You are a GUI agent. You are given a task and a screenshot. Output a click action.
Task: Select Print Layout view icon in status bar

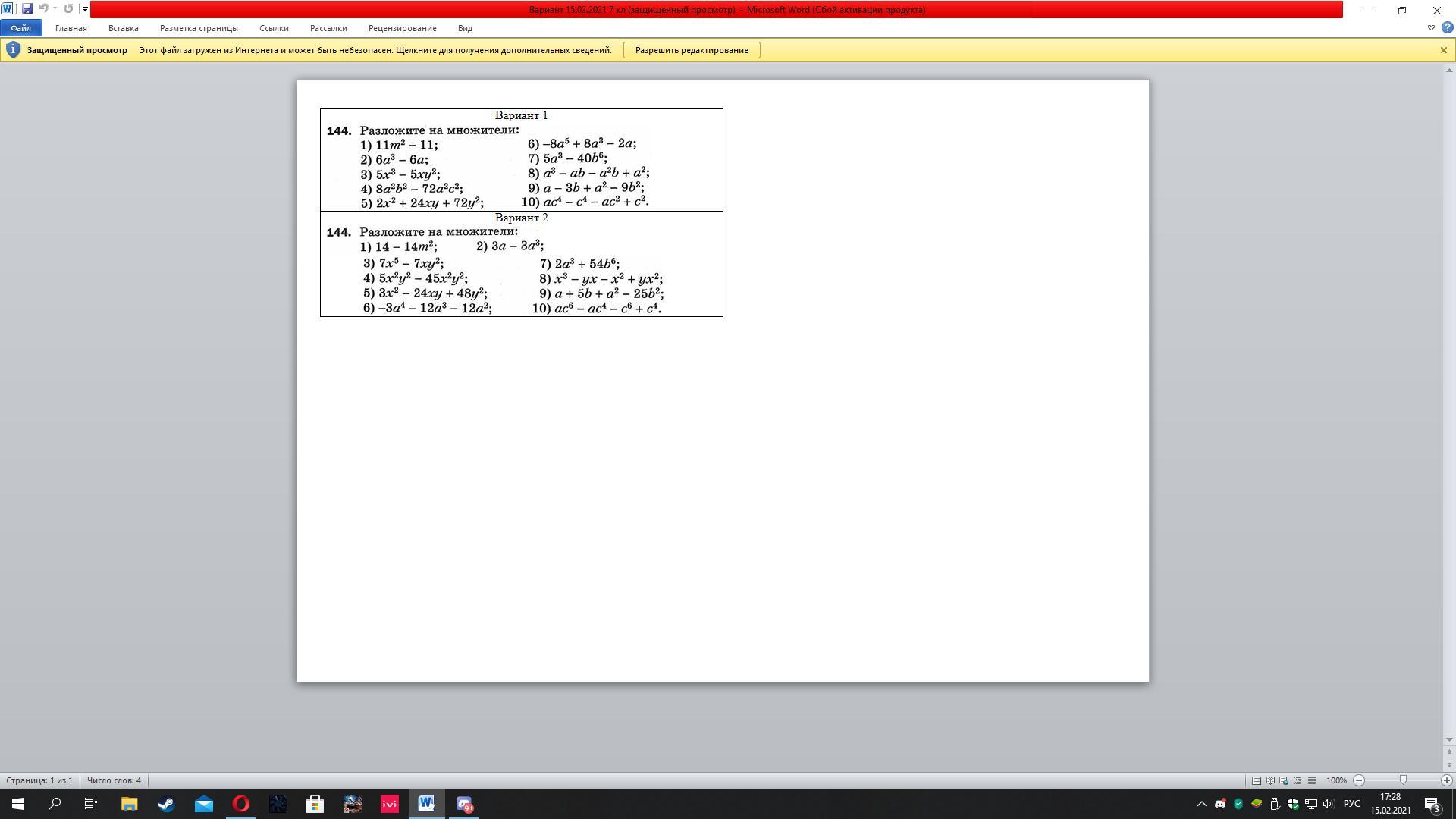pos(1257,780)
